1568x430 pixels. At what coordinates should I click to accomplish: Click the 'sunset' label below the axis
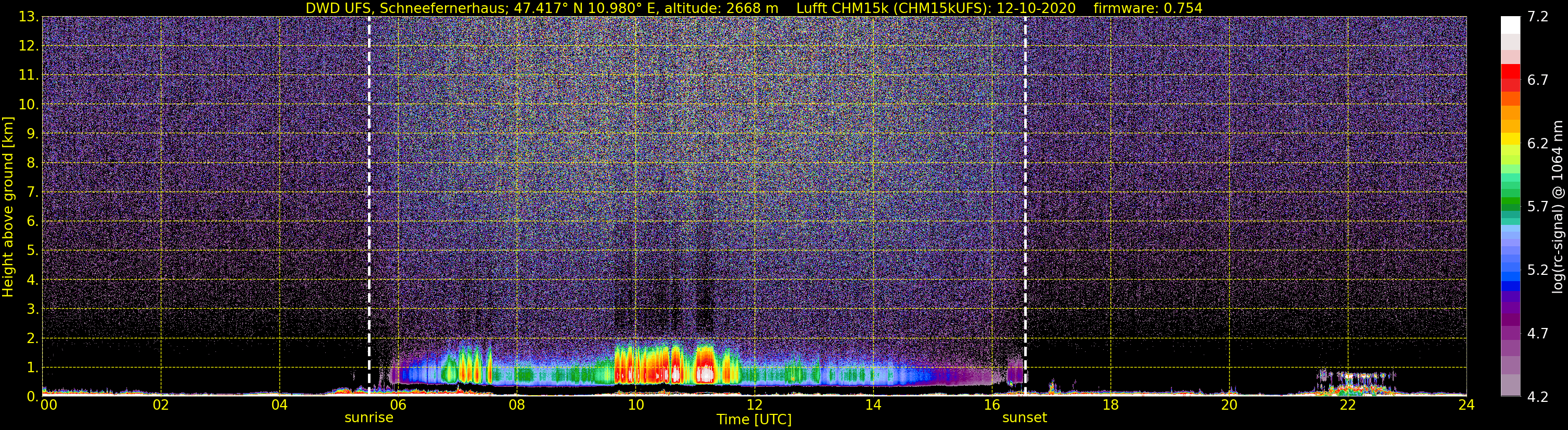coord(1025,417)
